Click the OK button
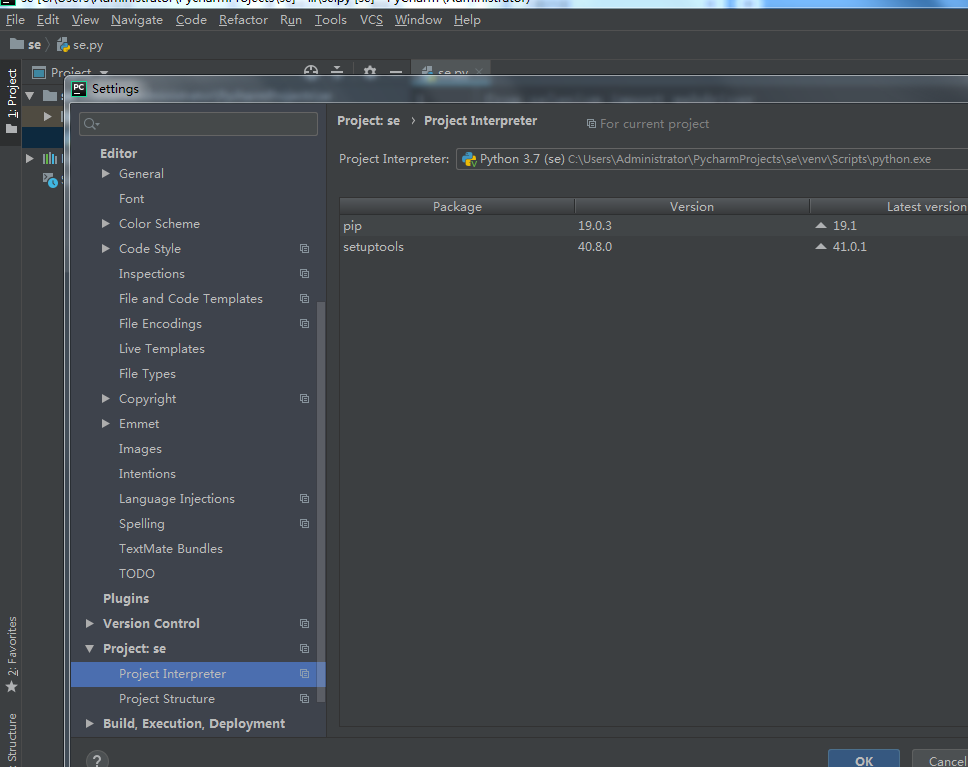The height and width of the screenshot is (767, 968). 864,760
